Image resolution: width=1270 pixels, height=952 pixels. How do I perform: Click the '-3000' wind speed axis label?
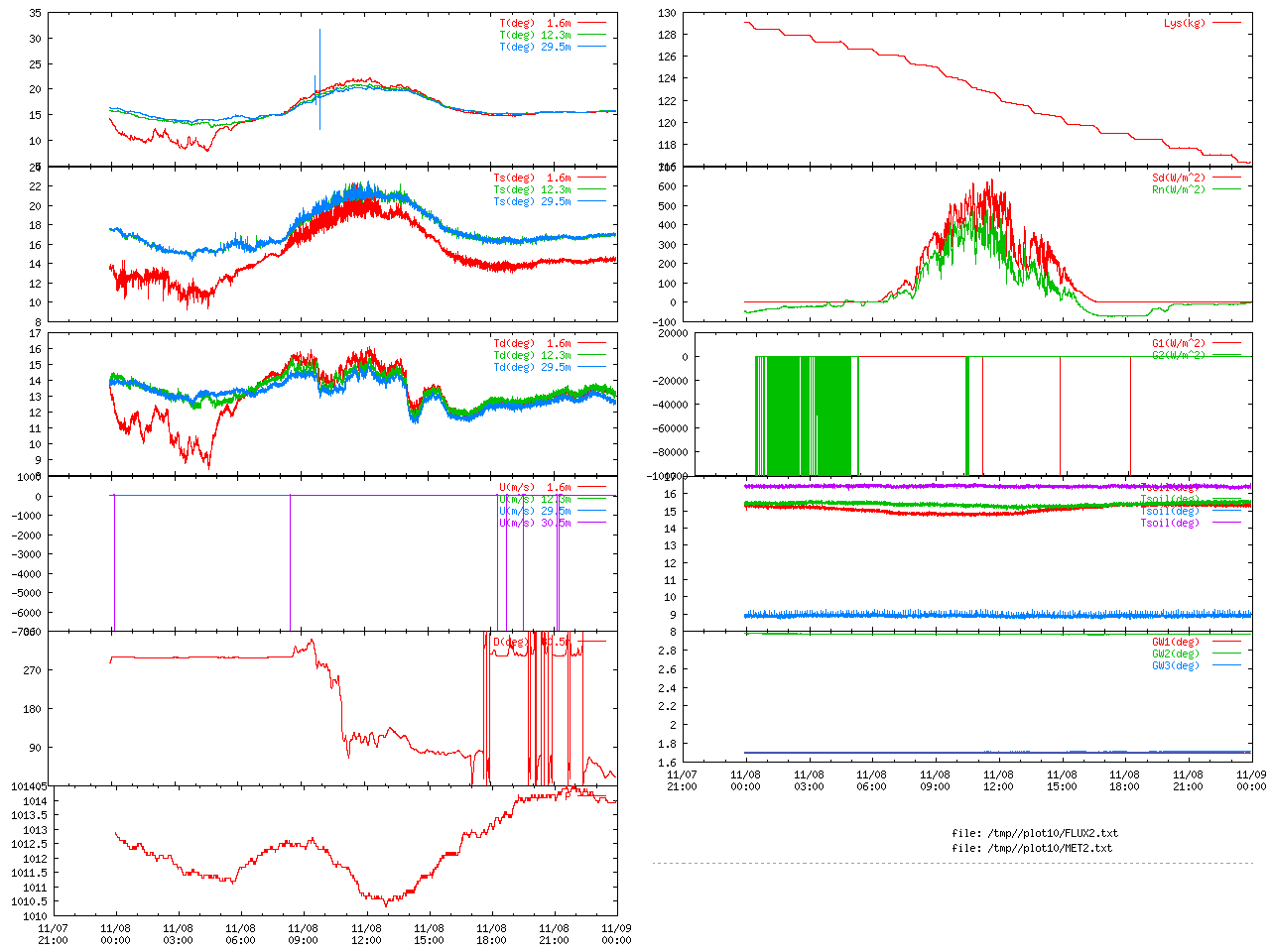click(x=27, y=555)
